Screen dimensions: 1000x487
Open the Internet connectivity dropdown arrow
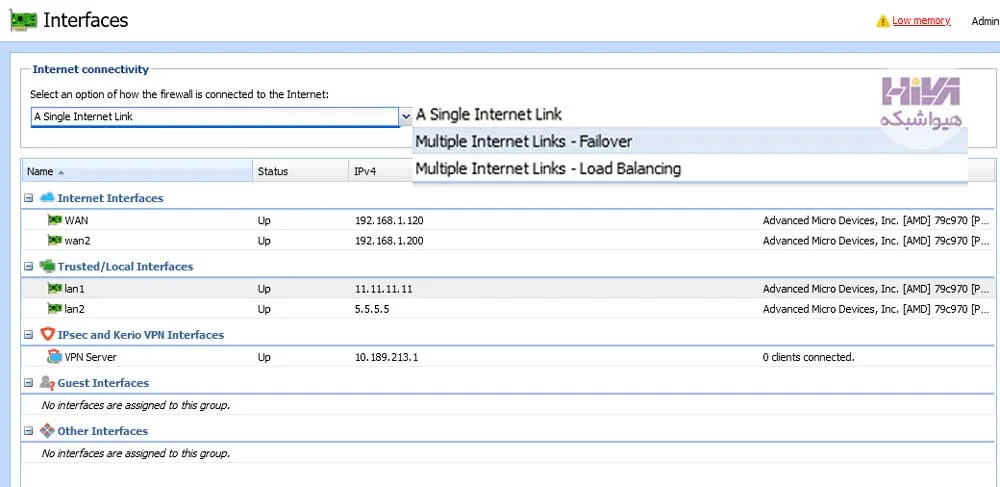[x=406, y=117]
